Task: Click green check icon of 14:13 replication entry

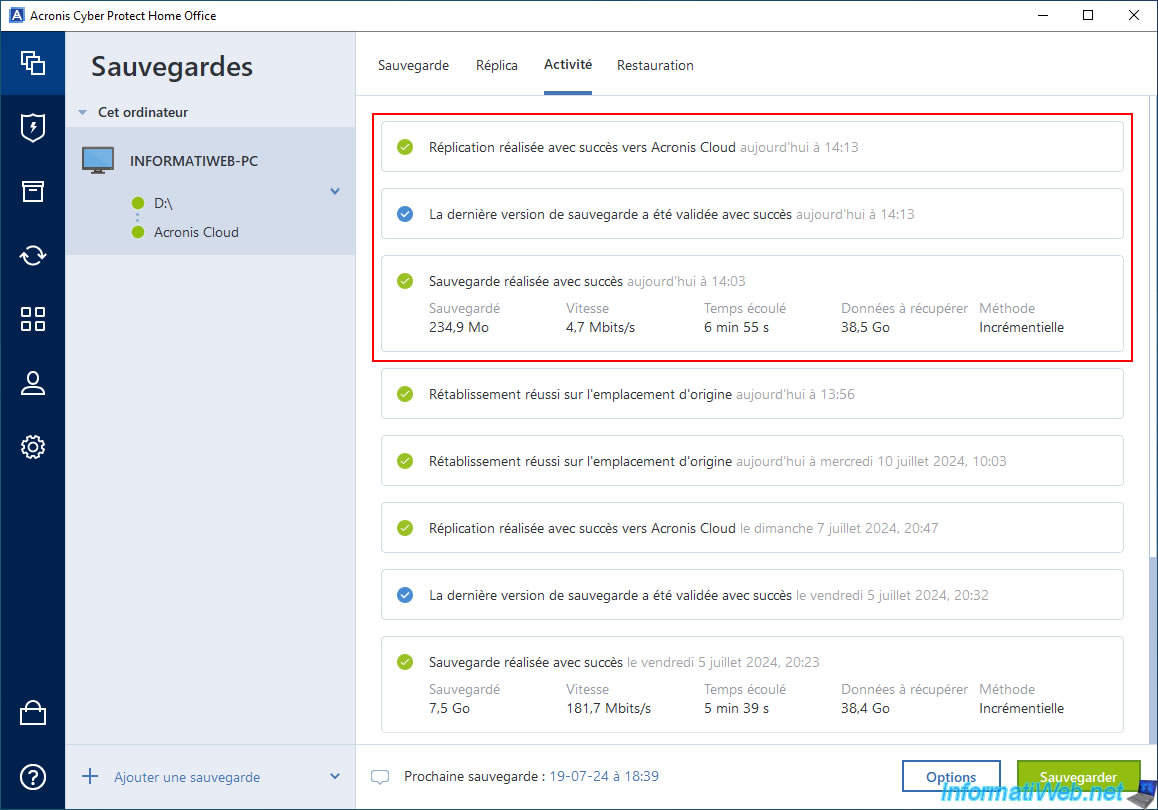Action: pos(405,147)
